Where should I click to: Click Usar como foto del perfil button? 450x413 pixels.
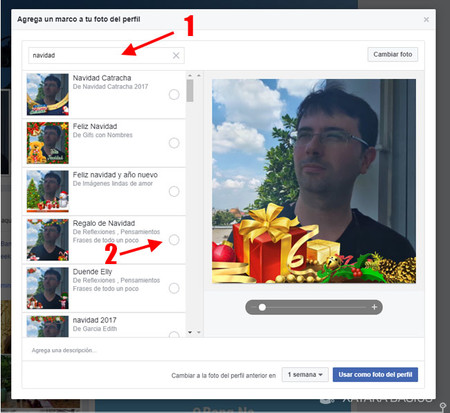pyautogui.click(x=375, y=375)
